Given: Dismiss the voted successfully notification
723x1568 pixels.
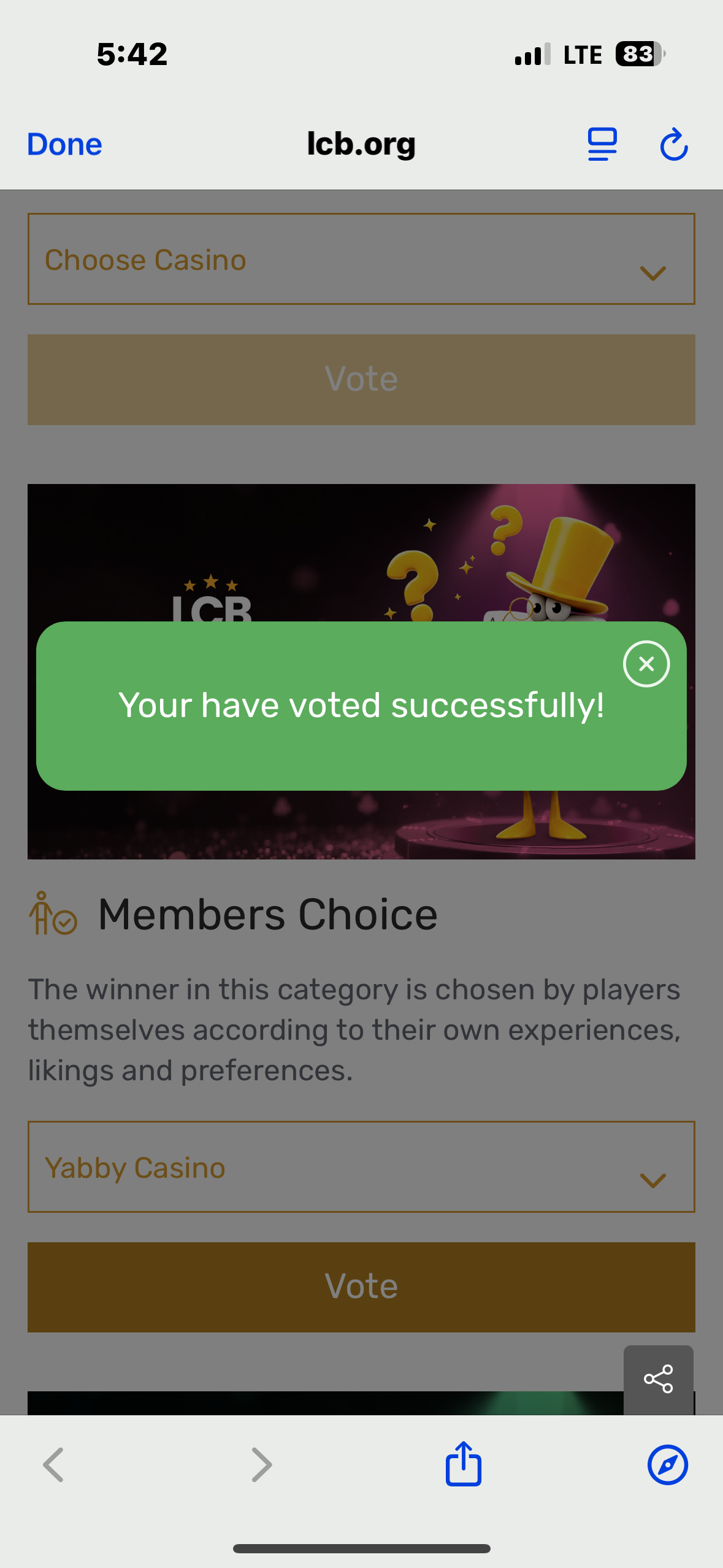Looking at the screenshot, I should (646, 664).
